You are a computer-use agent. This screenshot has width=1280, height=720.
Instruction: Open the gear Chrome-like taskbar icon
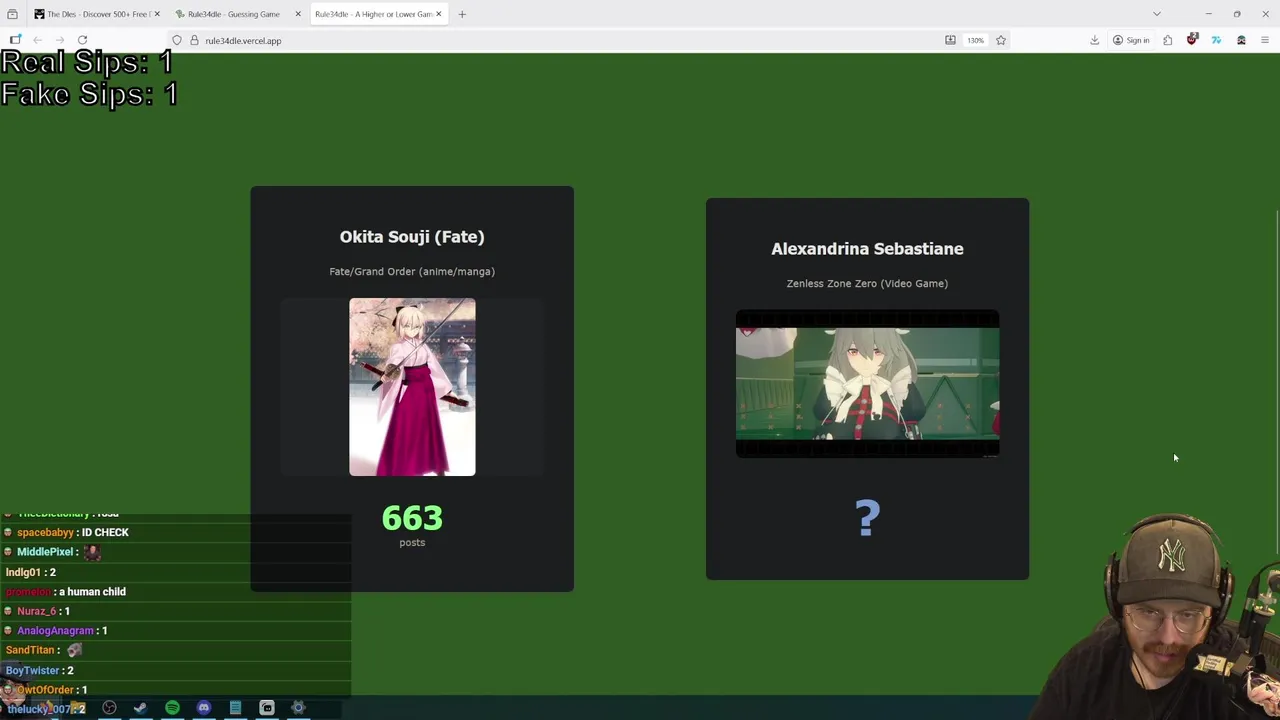[298, 708]
